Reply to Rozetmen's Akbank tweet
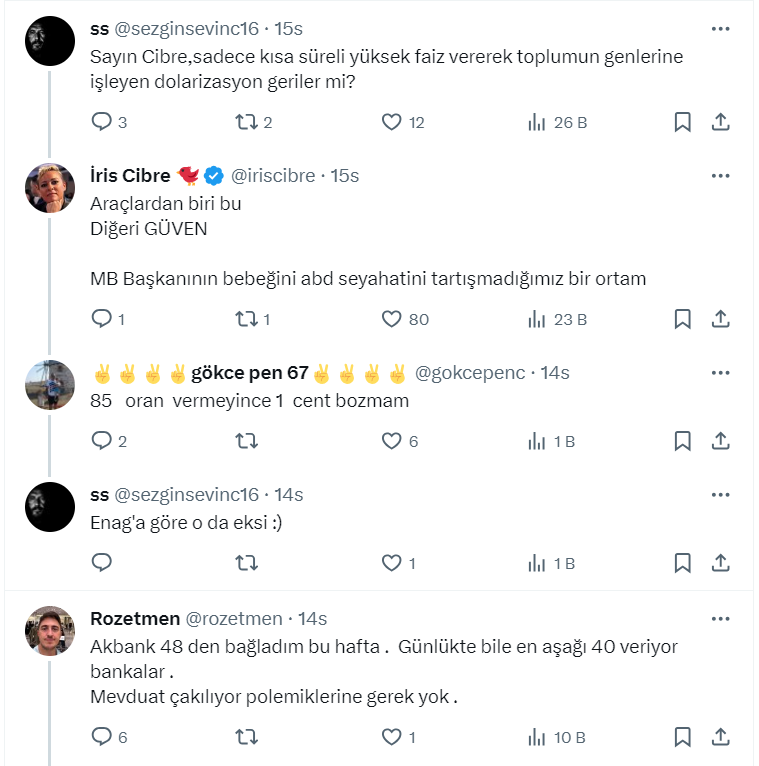Screen dimensions: 759x766 click(101, 737)
